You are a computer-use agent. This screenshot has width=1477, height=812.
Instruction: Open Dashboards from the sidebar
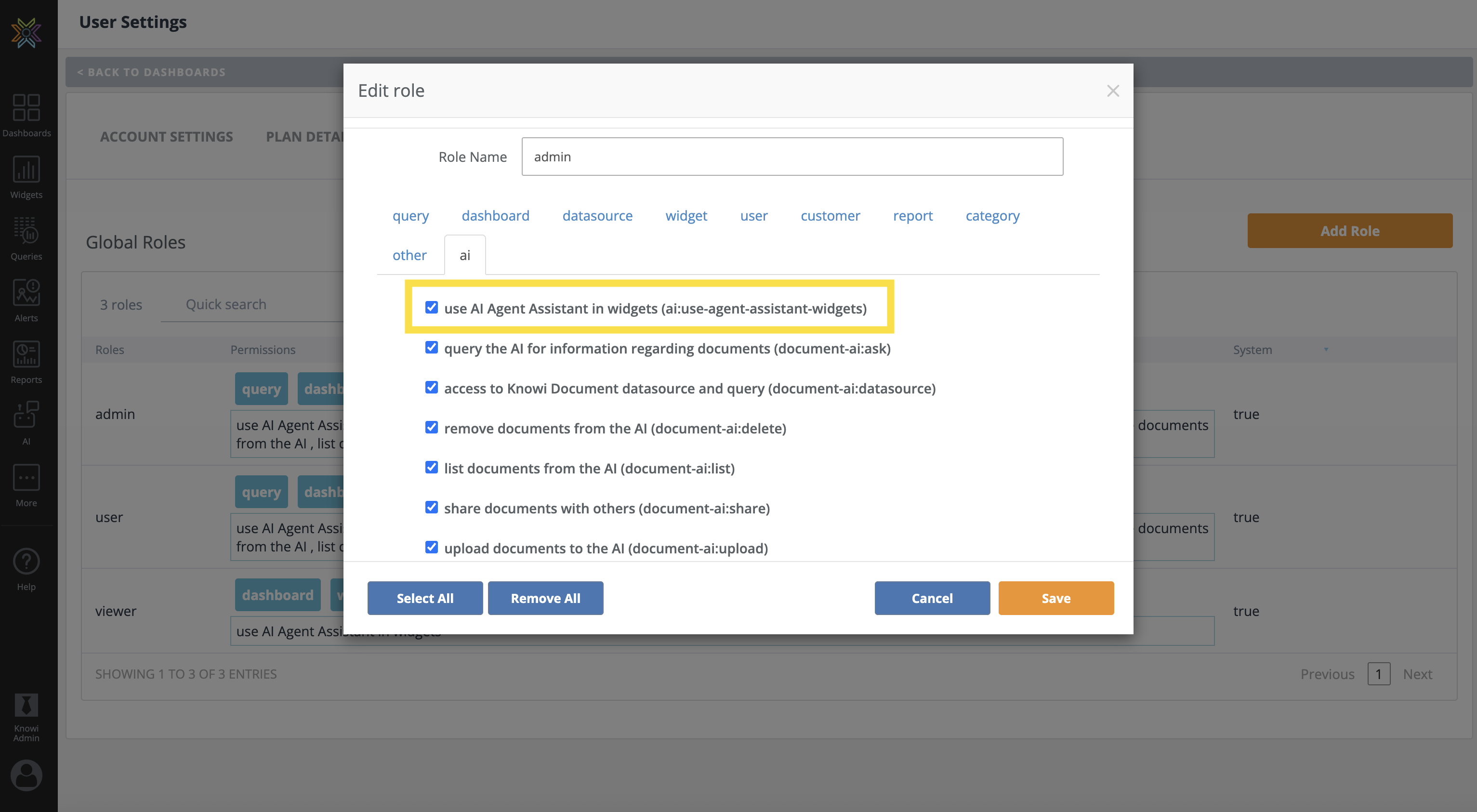click(x=26, y=115)
